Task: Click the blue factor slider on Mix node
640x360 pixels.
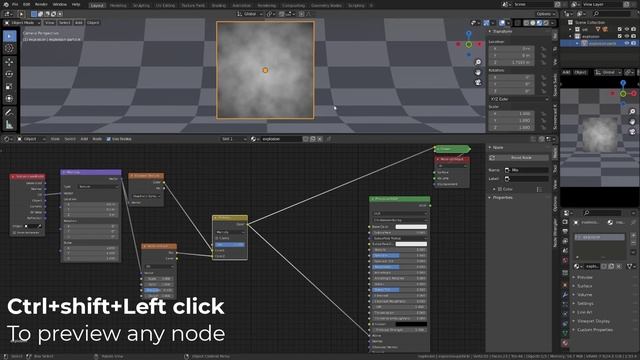Action: (x=230, y=244)
